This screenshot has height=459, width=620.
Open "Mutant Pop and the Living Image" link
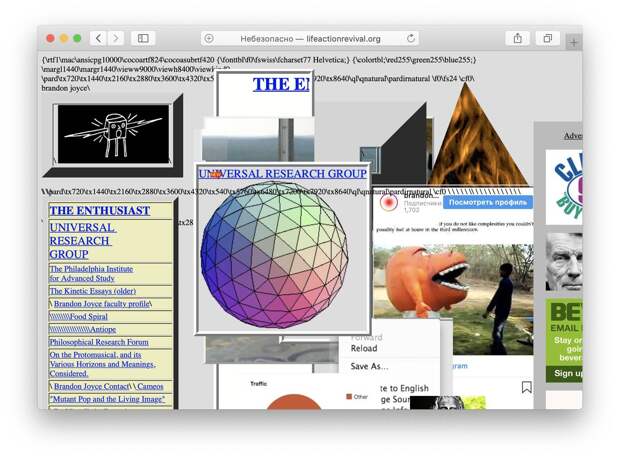107,399
